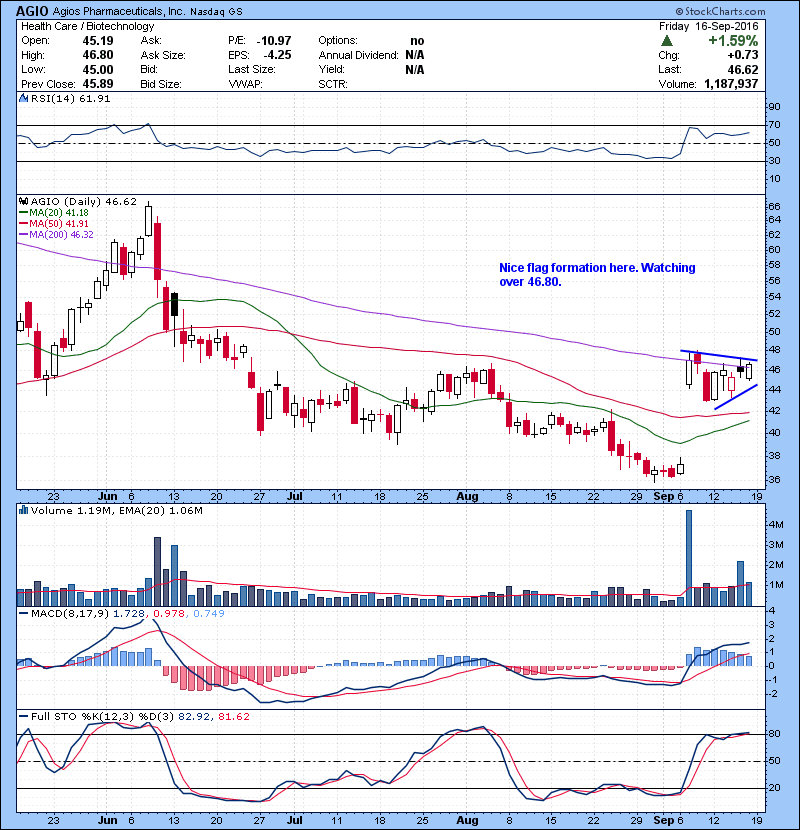Click the Options value no
Viewport: 800px width, 830px height.
click(x=417, y=41)
